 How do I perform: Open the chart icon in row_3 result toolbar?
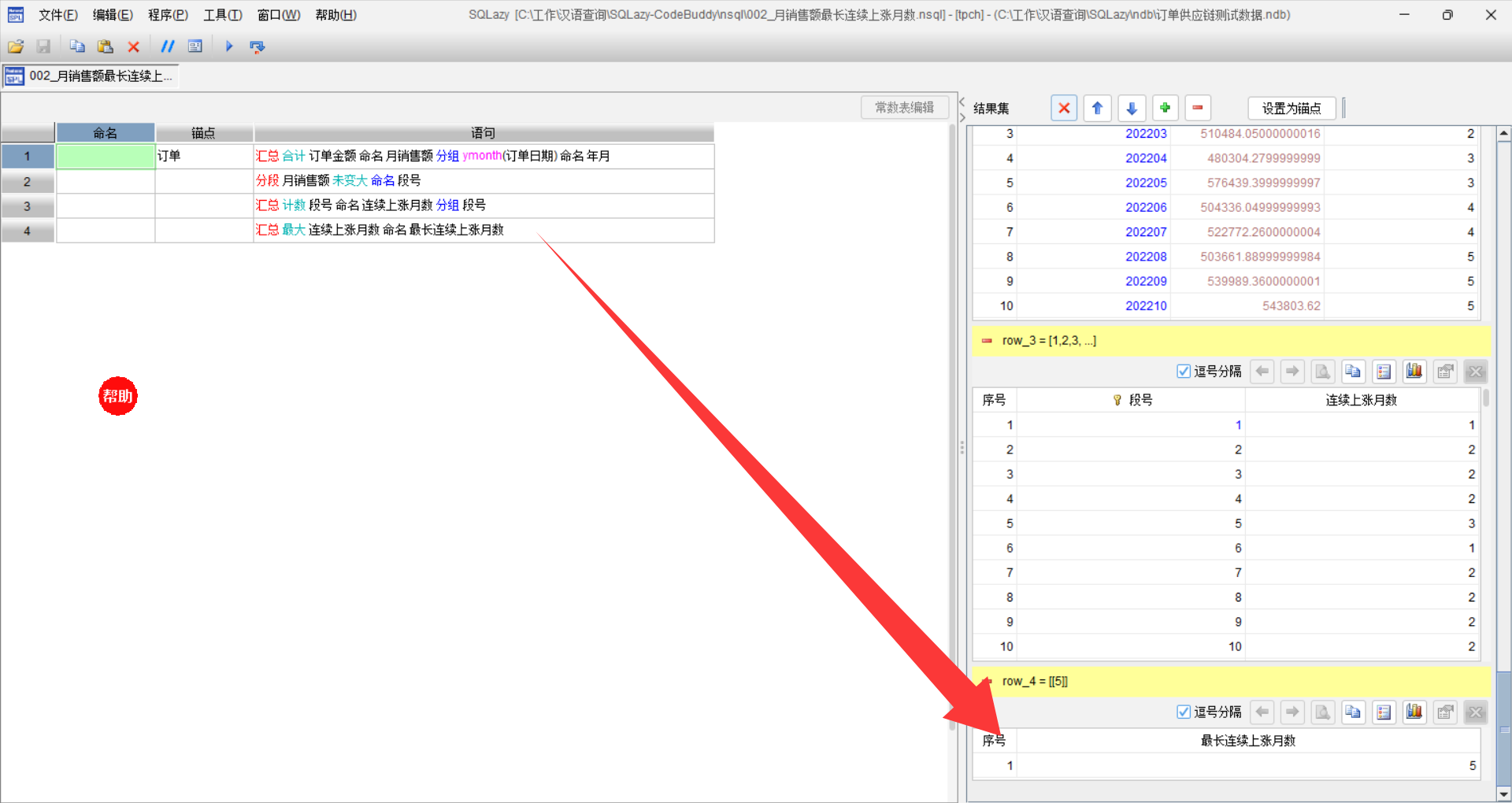1414,372
